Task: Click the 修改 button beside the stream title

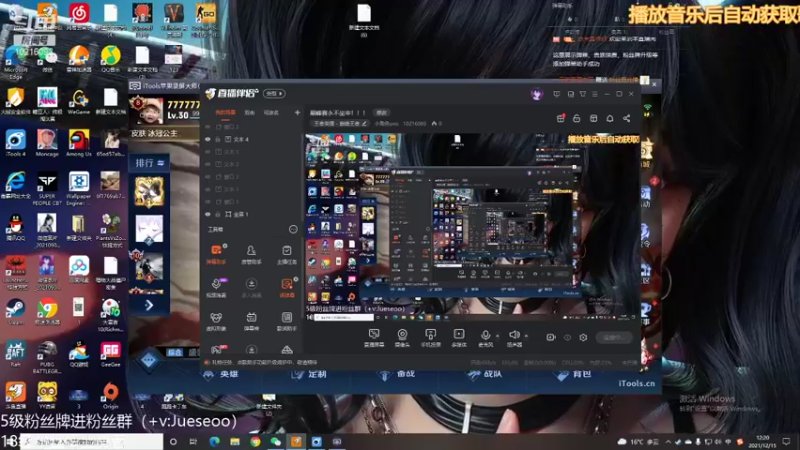Action: (382, 113)
